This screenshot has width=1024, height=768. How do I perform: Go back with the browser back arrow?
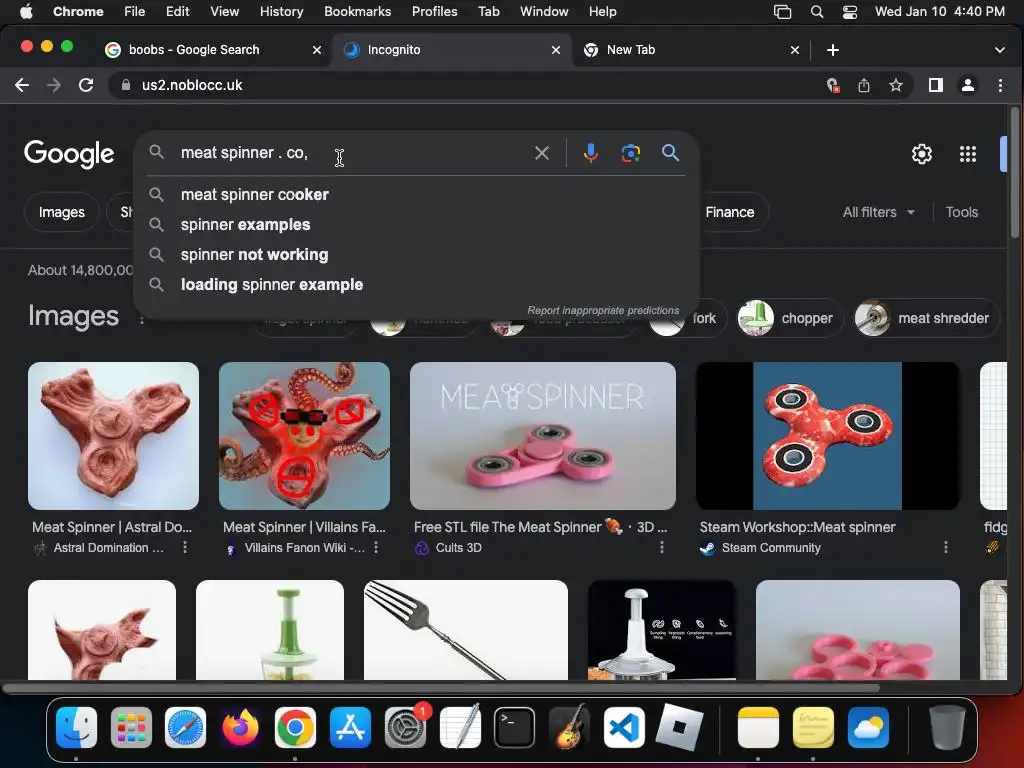[22, 85]
